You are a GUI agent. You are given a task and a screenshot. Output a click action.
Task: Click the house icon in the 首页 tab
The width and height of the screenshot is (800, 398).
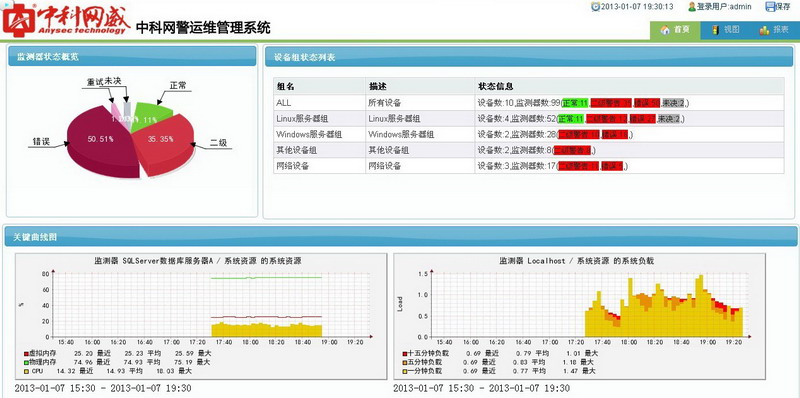tap(665, 30)
